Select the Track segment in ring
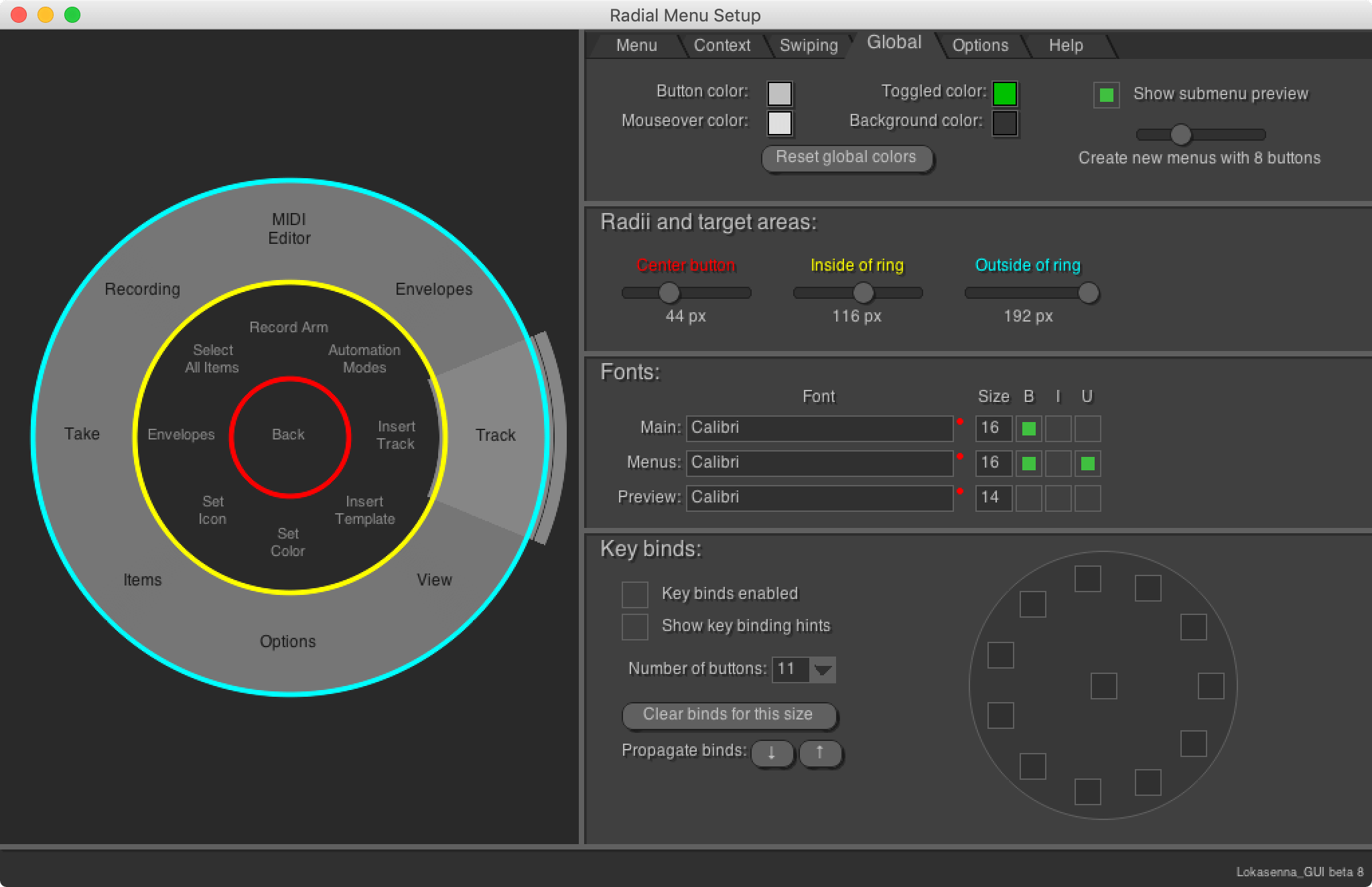Viewport: 1372px width, 887px height. [x=494, y=435]
